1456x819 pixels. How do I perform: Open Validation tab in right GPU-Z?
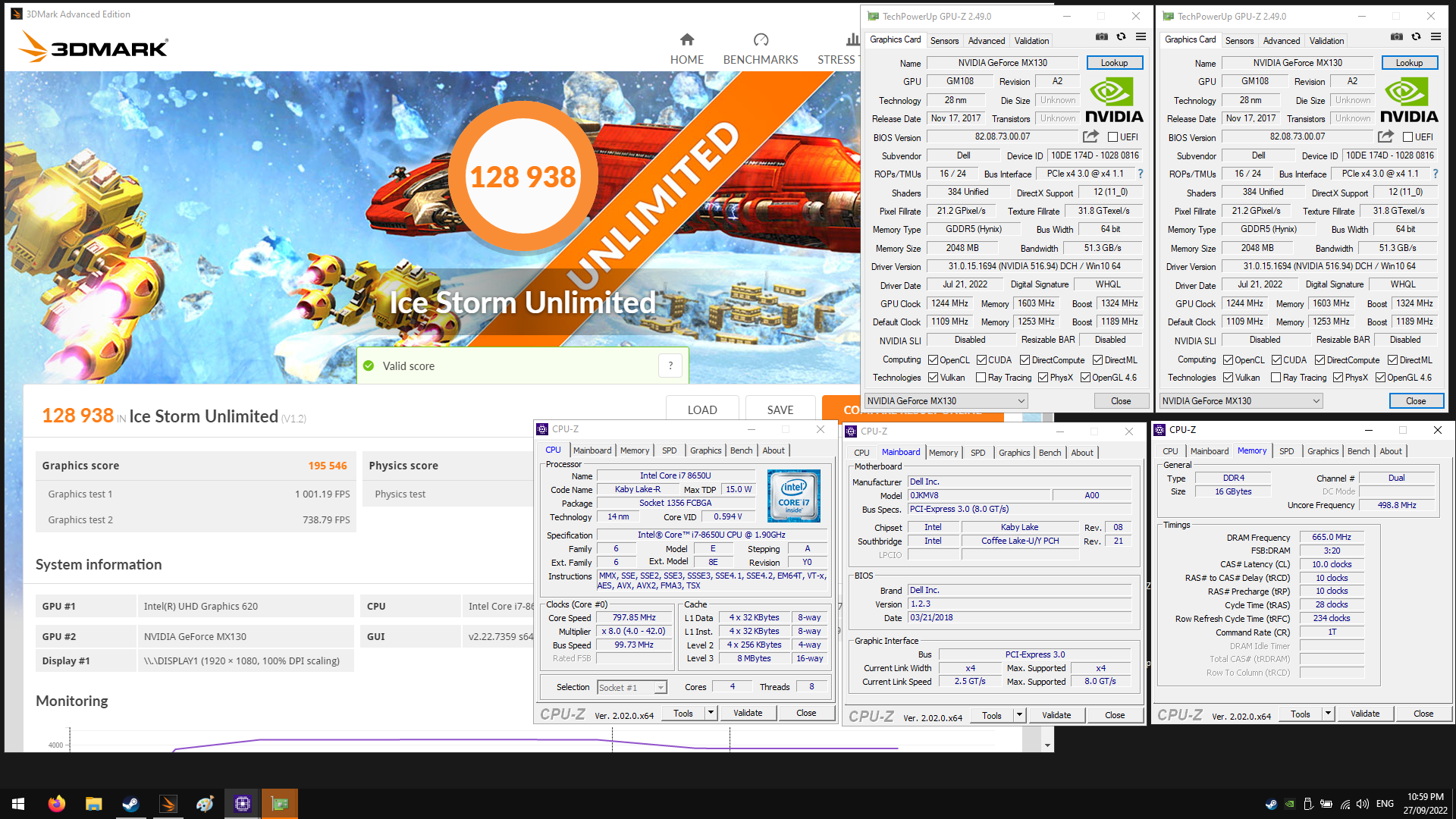pyautogui.click(x=1326, y=41)
